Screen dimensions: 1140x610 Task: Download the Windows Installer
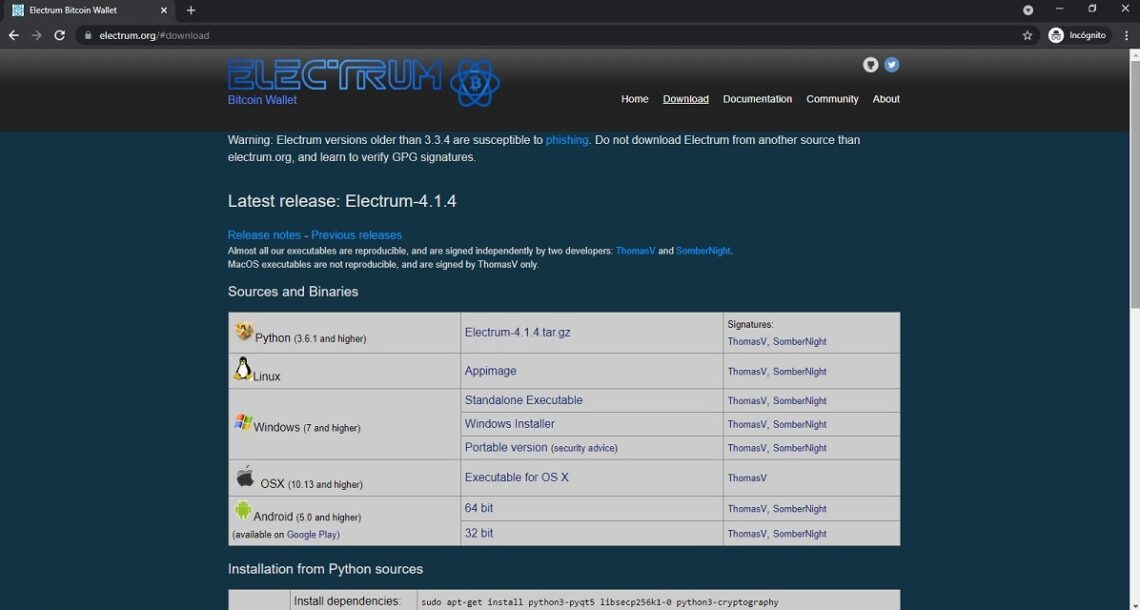509,423
